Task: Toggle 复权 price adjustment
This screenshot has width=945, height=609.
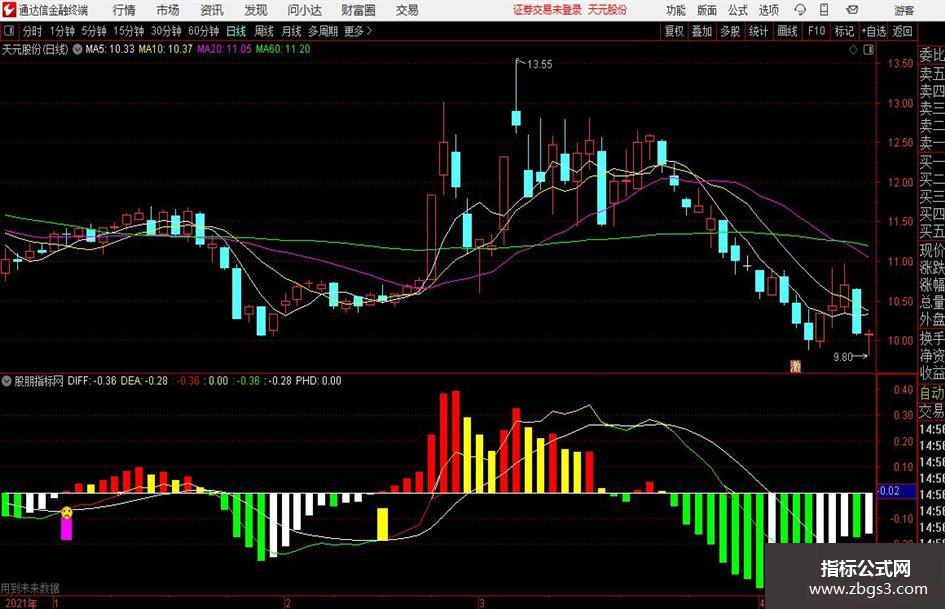Action: pos(674,31)
